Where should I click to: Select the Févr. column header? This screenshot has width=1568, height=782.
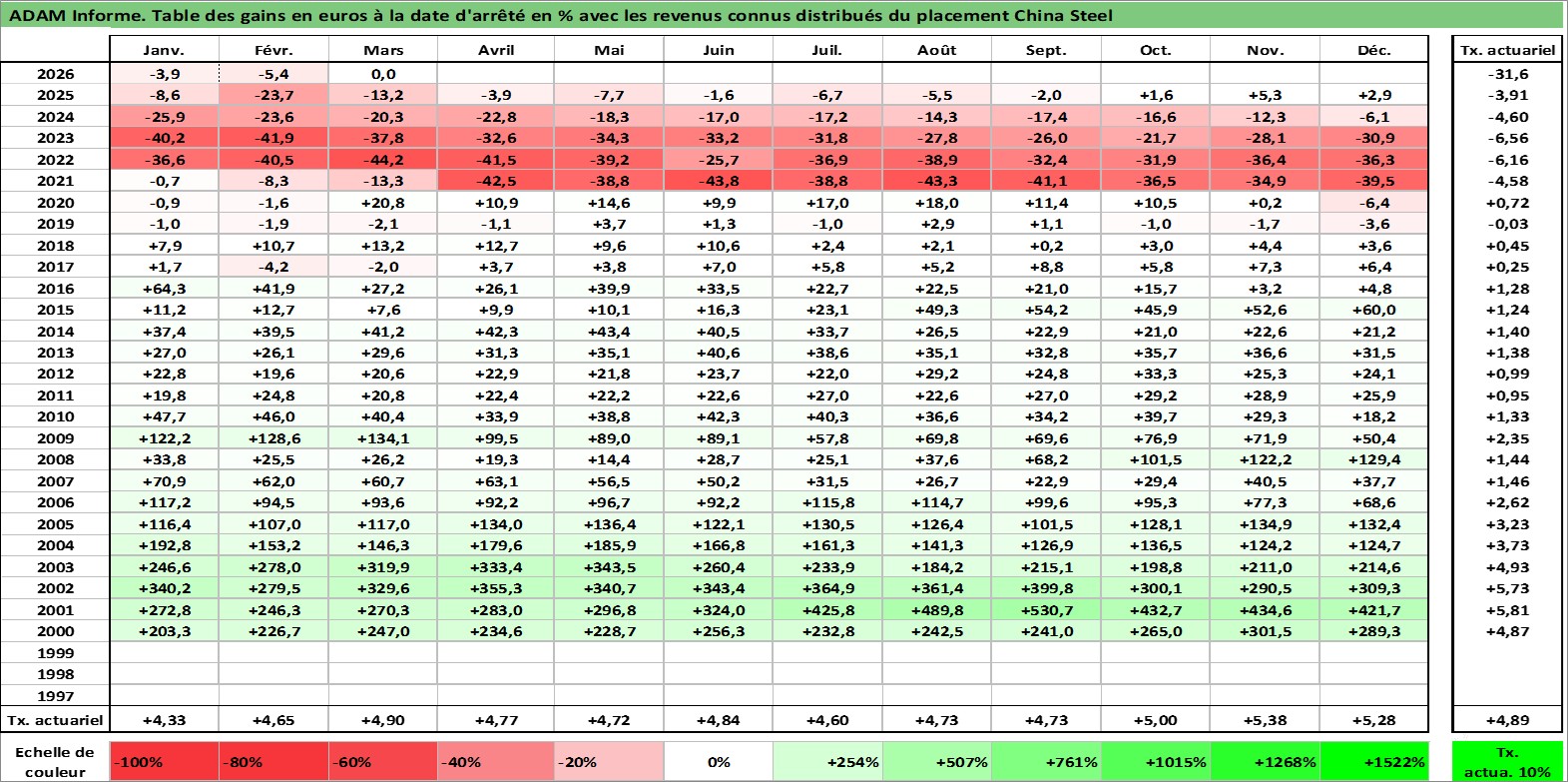click(273, 50)
